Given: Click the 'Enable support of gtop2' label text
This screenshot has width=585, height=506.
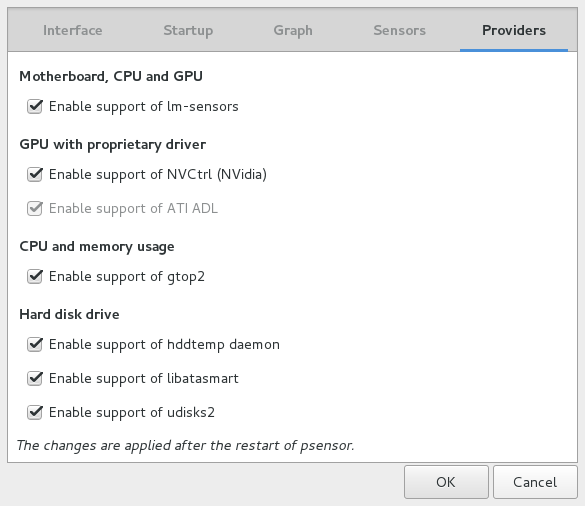Looking at the screenshot, I should (127, 277).
